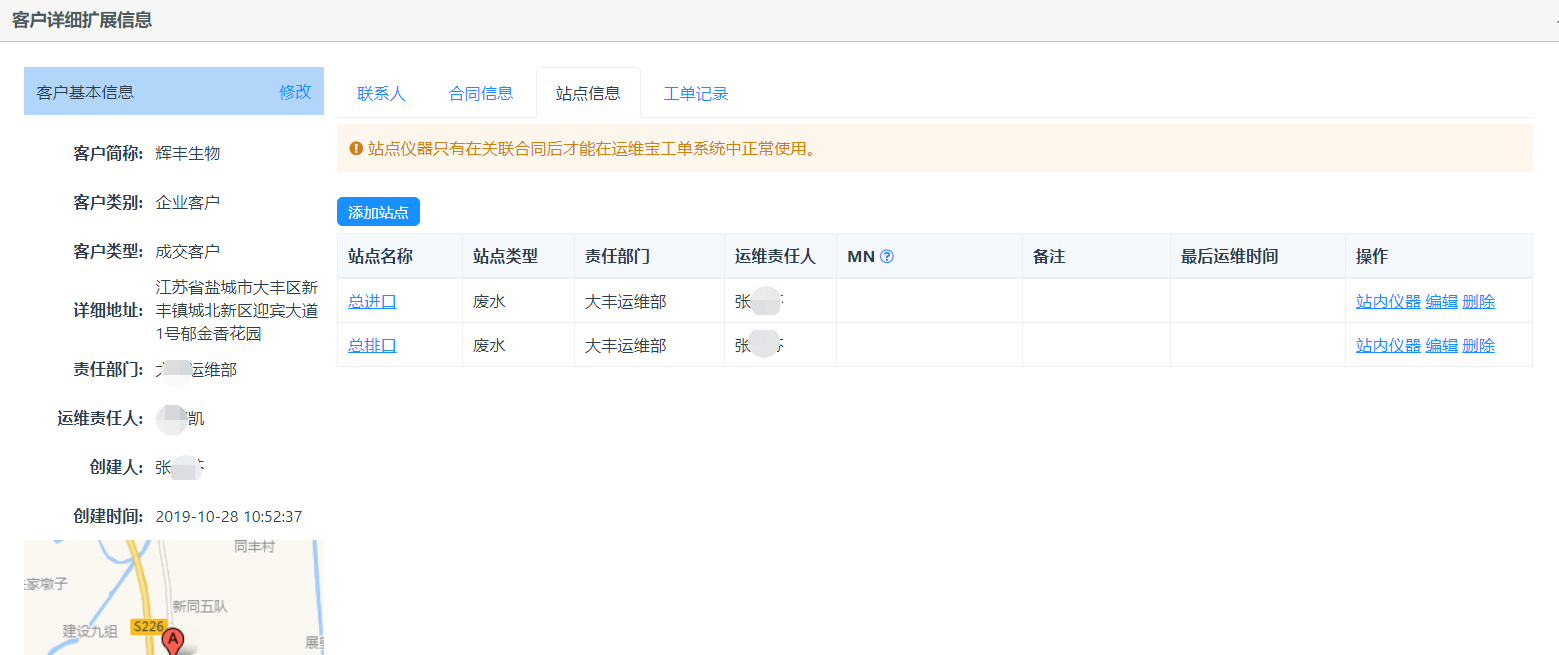Open the 合同信息 tab
The width and height of the screenshot is (1559, 655).
coord(481,94)
